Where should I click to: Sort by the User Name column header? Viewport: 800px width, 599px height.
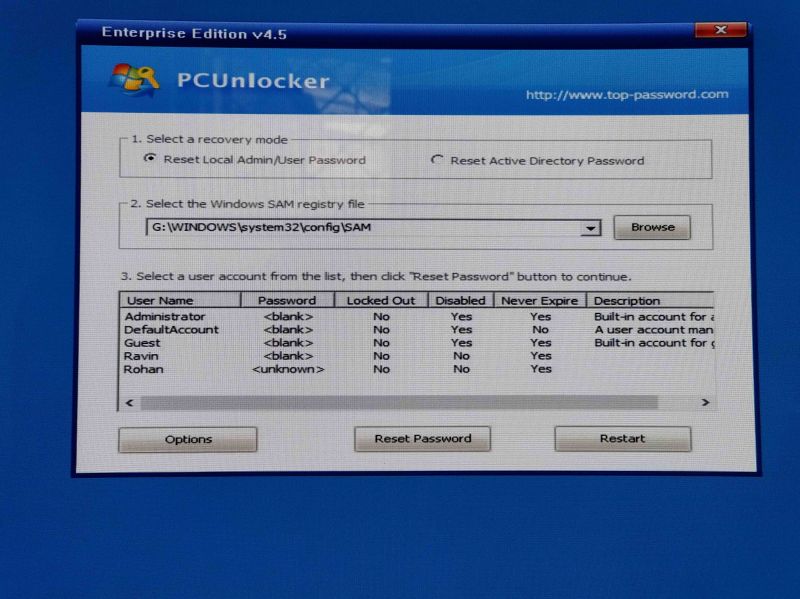tap(180, 301)
